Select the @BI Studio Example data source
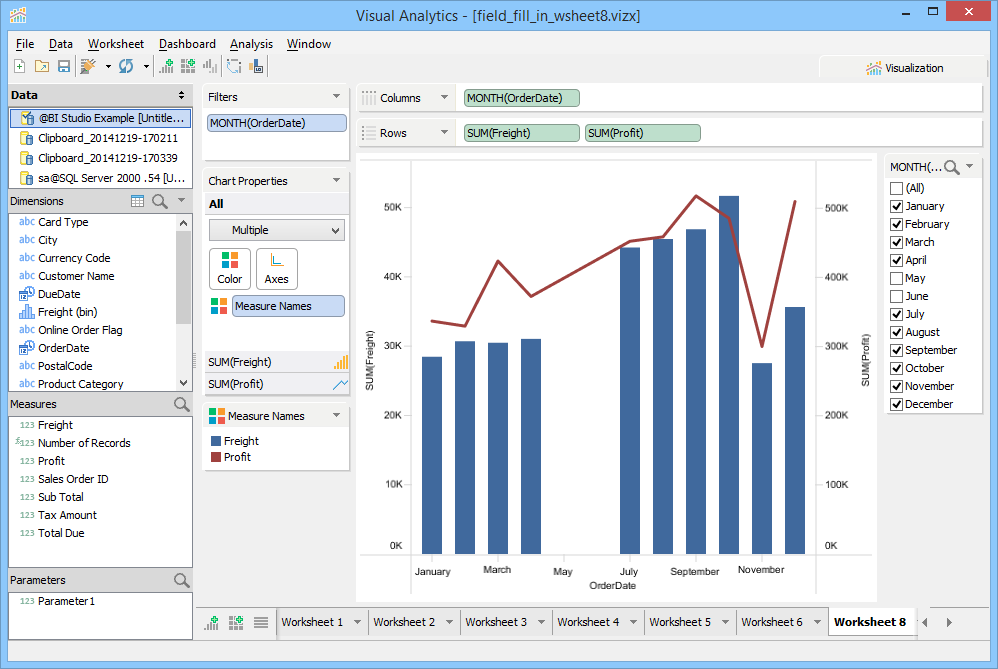Screen dimensions: 998x669 [101, 118]
